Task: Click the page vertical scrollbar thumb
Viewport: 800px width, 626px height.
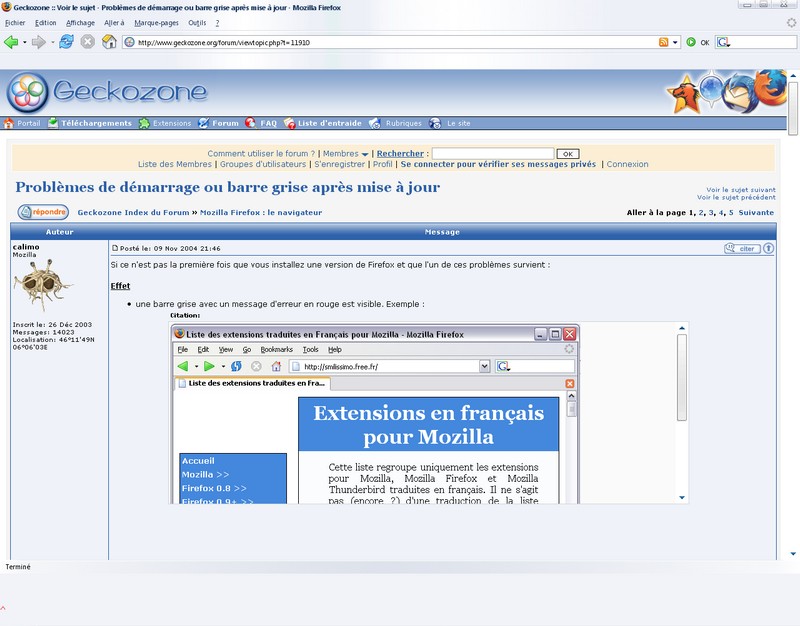Action: 793,108
